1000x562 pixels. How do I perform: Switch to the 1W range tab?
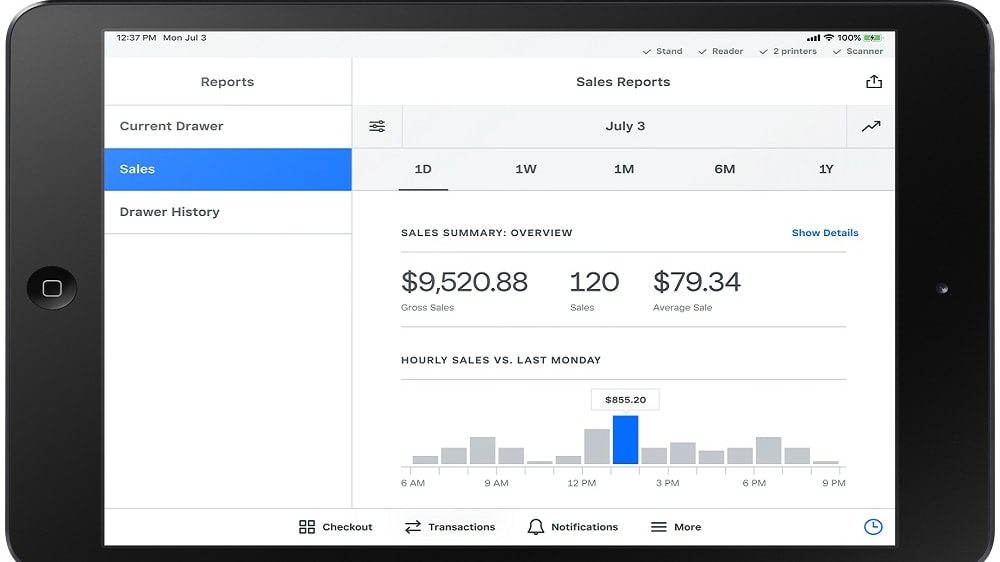pos(526,169)
